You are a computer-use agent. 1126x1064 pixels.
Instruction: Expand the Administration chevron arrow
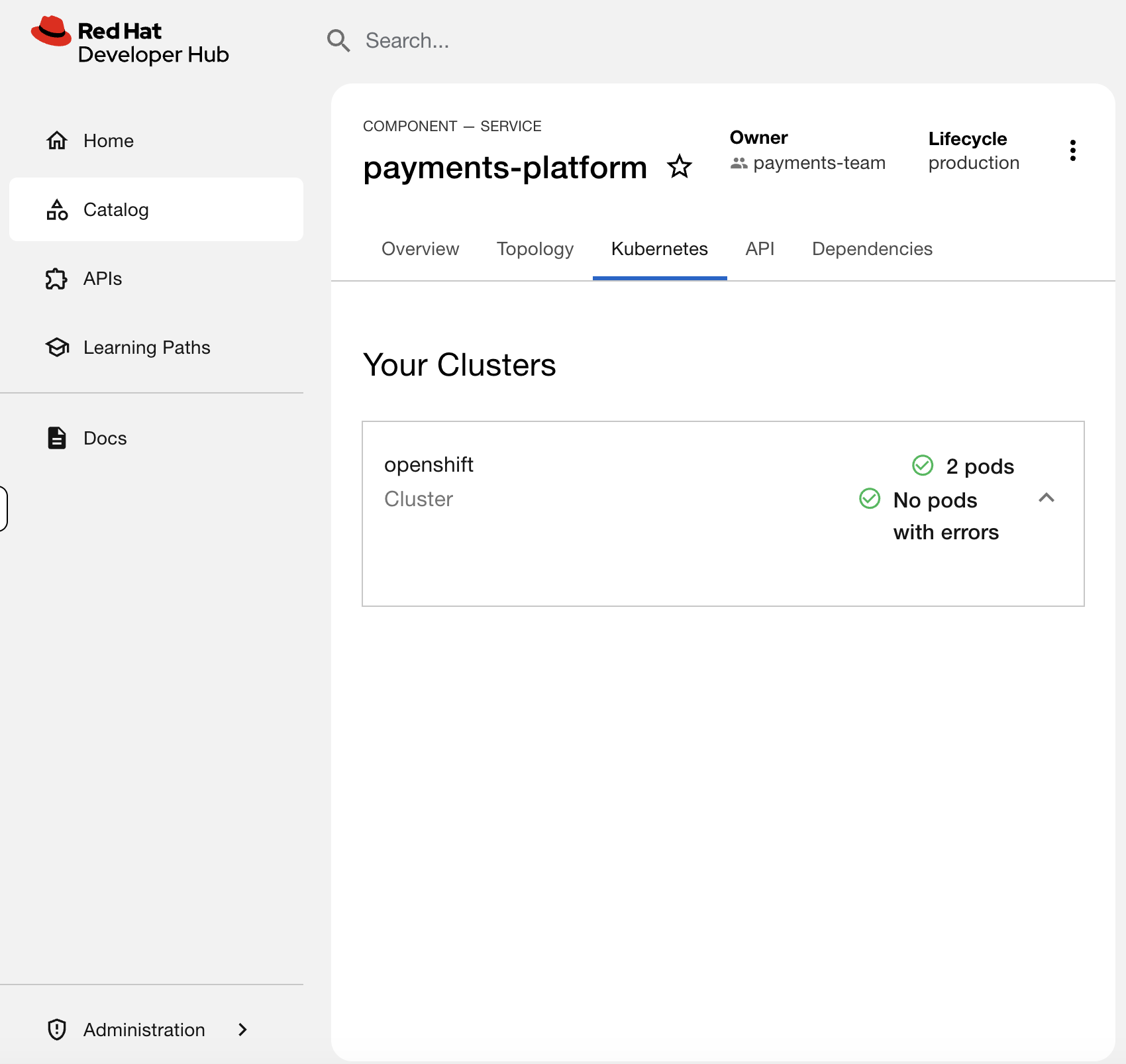click(242, 1030)
